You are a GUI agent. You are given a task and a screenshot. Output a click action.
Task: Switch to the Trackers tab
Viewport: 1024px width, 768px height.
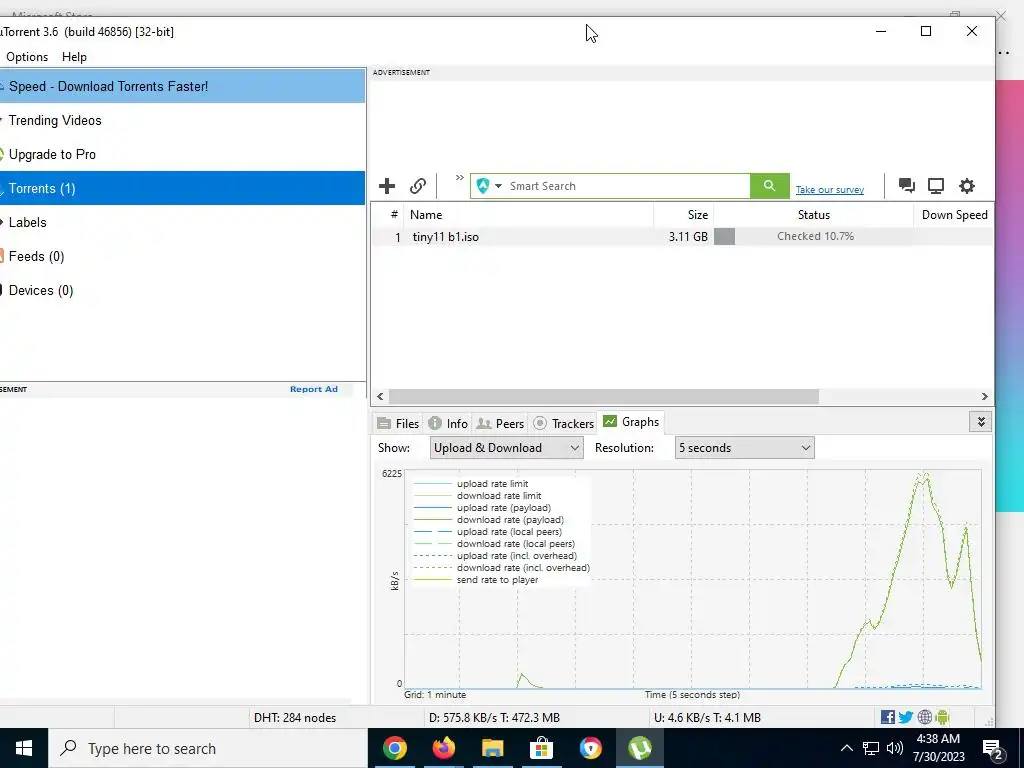point(564,423)
